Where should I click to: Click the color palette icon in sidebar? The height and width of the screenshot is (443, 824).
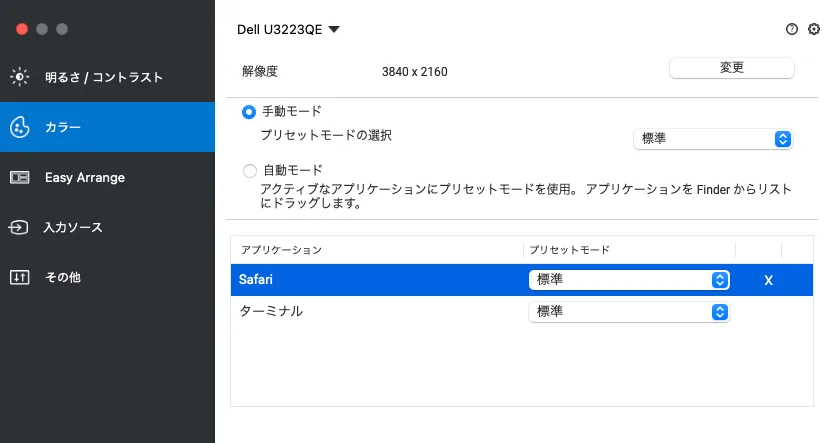(20, 127)
